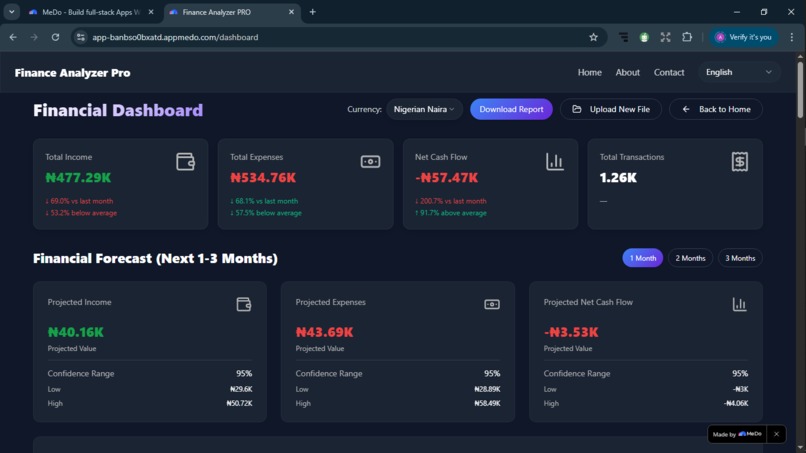
Task: Go to the Home nav item
Action: (590, 73)
